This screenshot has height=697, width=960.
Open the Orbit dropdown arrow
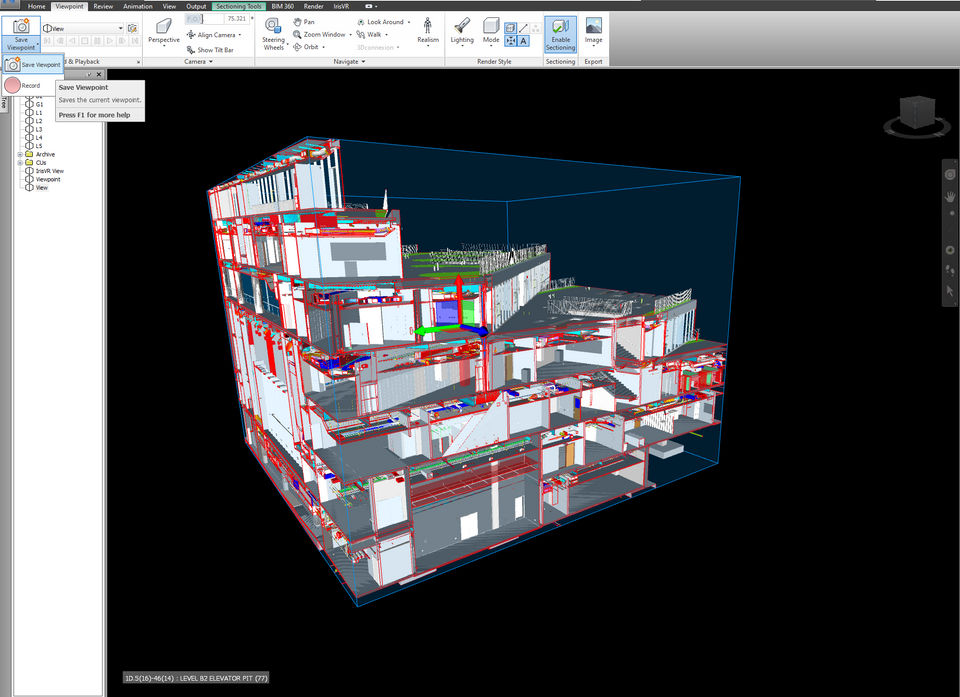click(323, 47)
